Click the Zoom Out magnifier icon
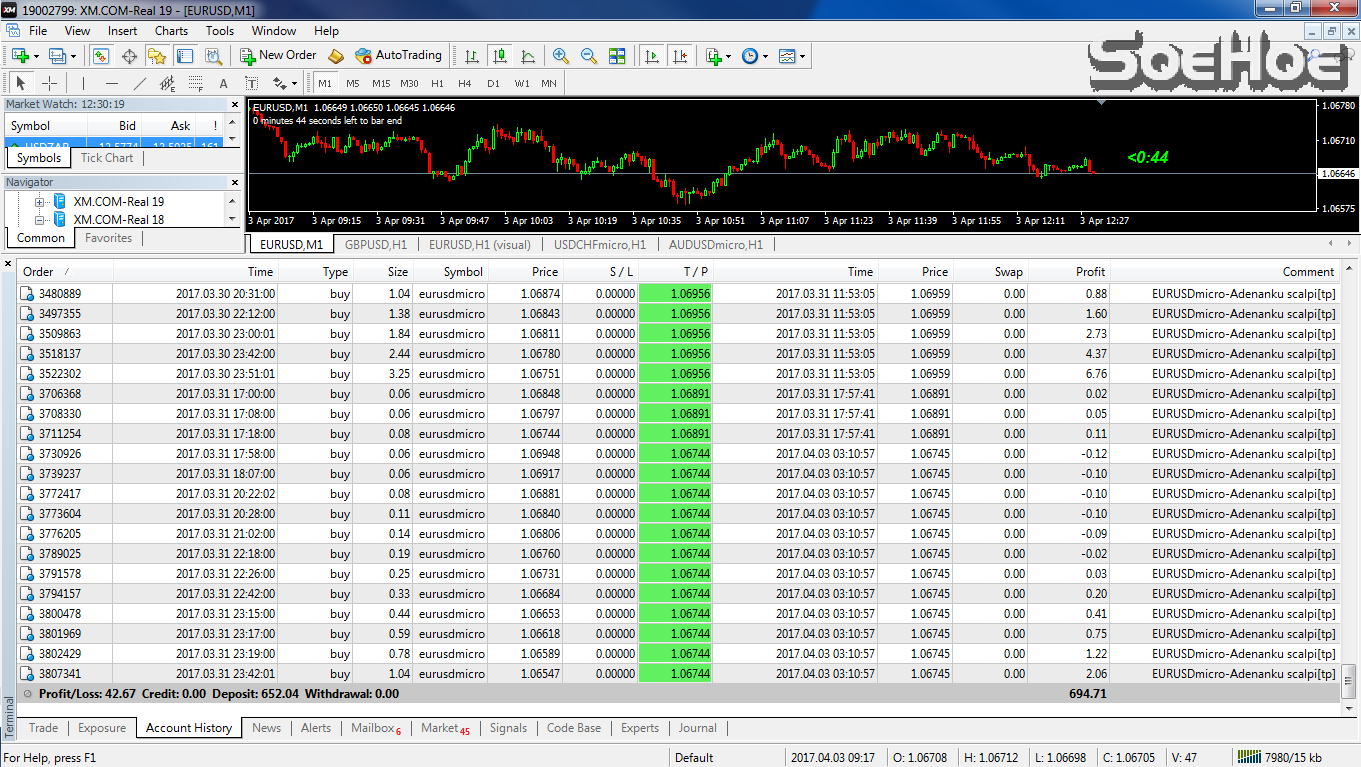Viewport: 1361px width, 767px height. pyautogui.click(x=589, y=56)
